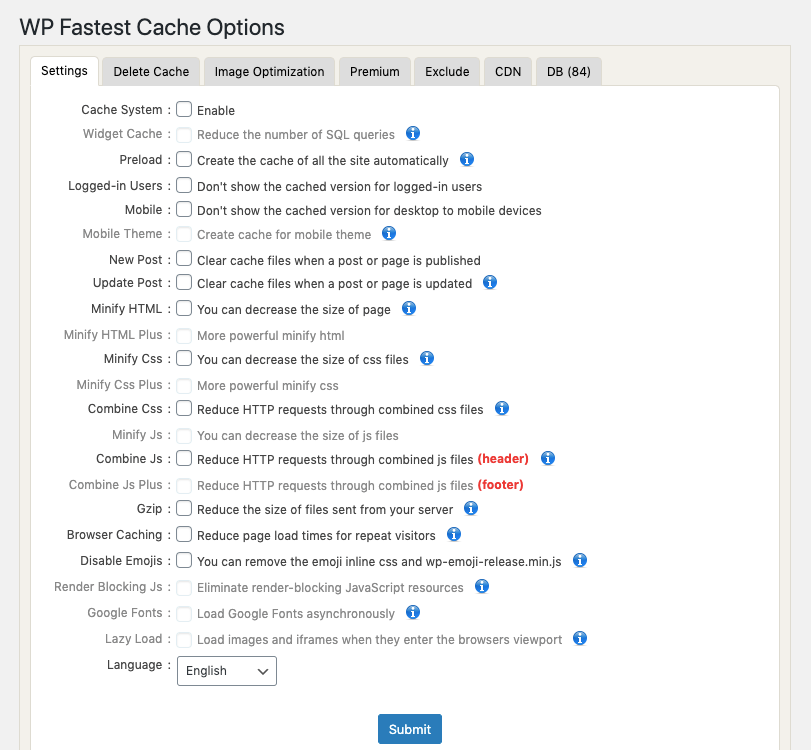Check the Logged-in Users option
The height and width of the screenshot is (750, 811).
click(183, 184)
